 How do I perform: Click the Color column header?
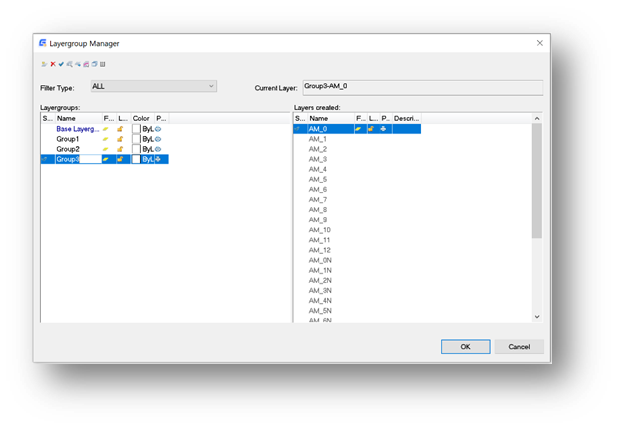[x=142, y=118]
